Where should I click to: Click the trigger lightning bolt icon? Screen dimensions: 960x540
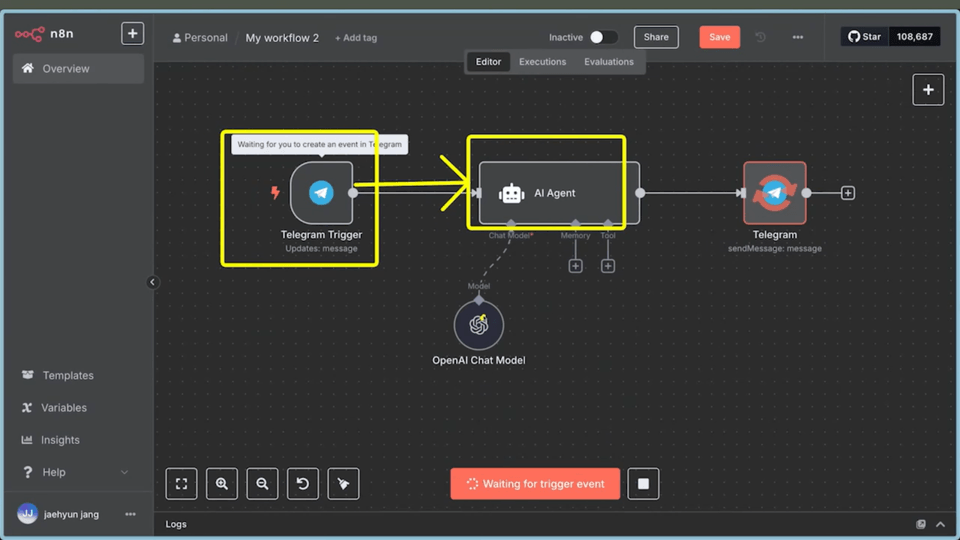coord(276,193)
